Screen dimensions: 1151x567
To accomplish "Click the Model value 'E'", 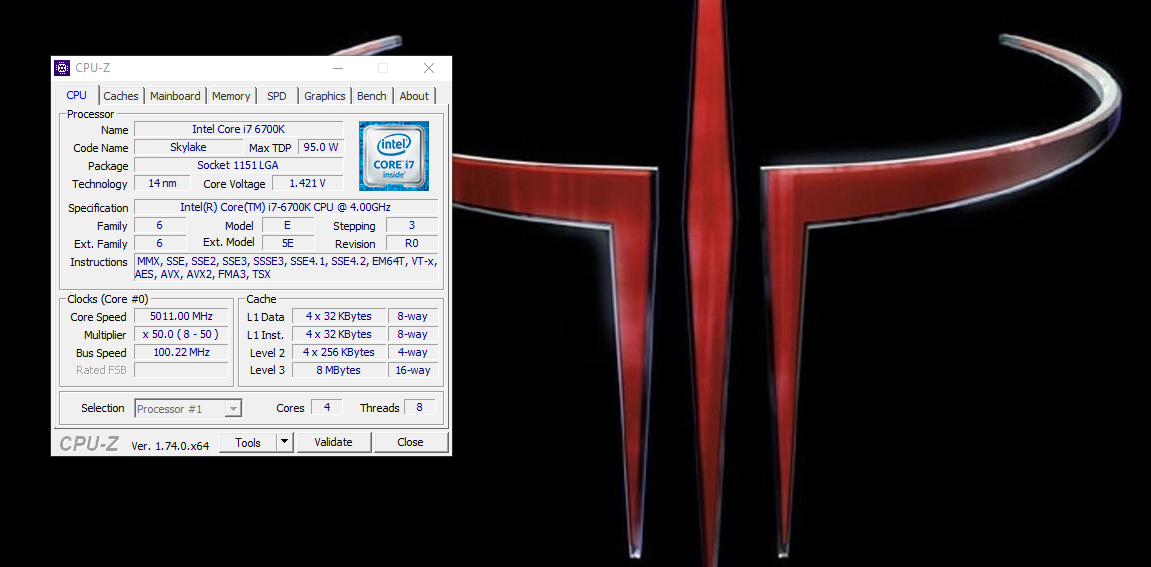I will tap(288, 225).
